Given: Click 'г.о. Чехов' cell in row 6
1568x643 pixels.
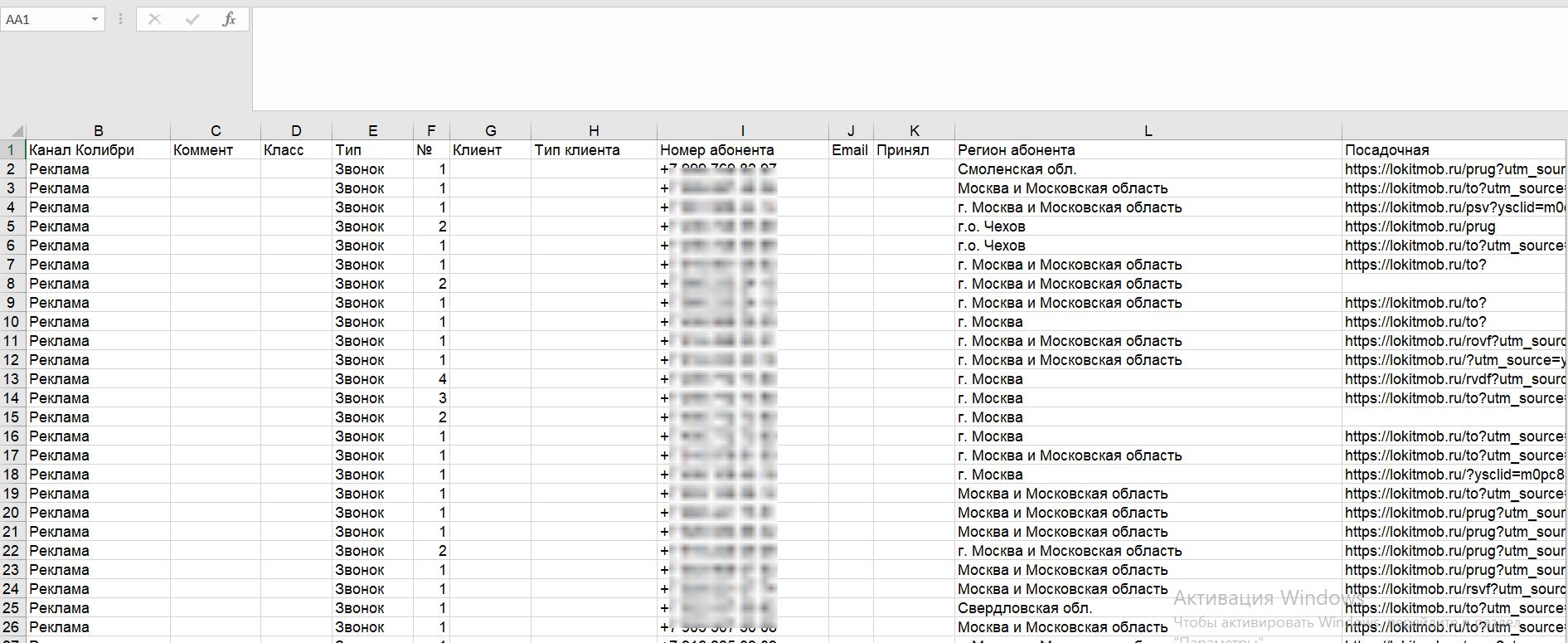Looking at the screenshot, I should 1148,246.
